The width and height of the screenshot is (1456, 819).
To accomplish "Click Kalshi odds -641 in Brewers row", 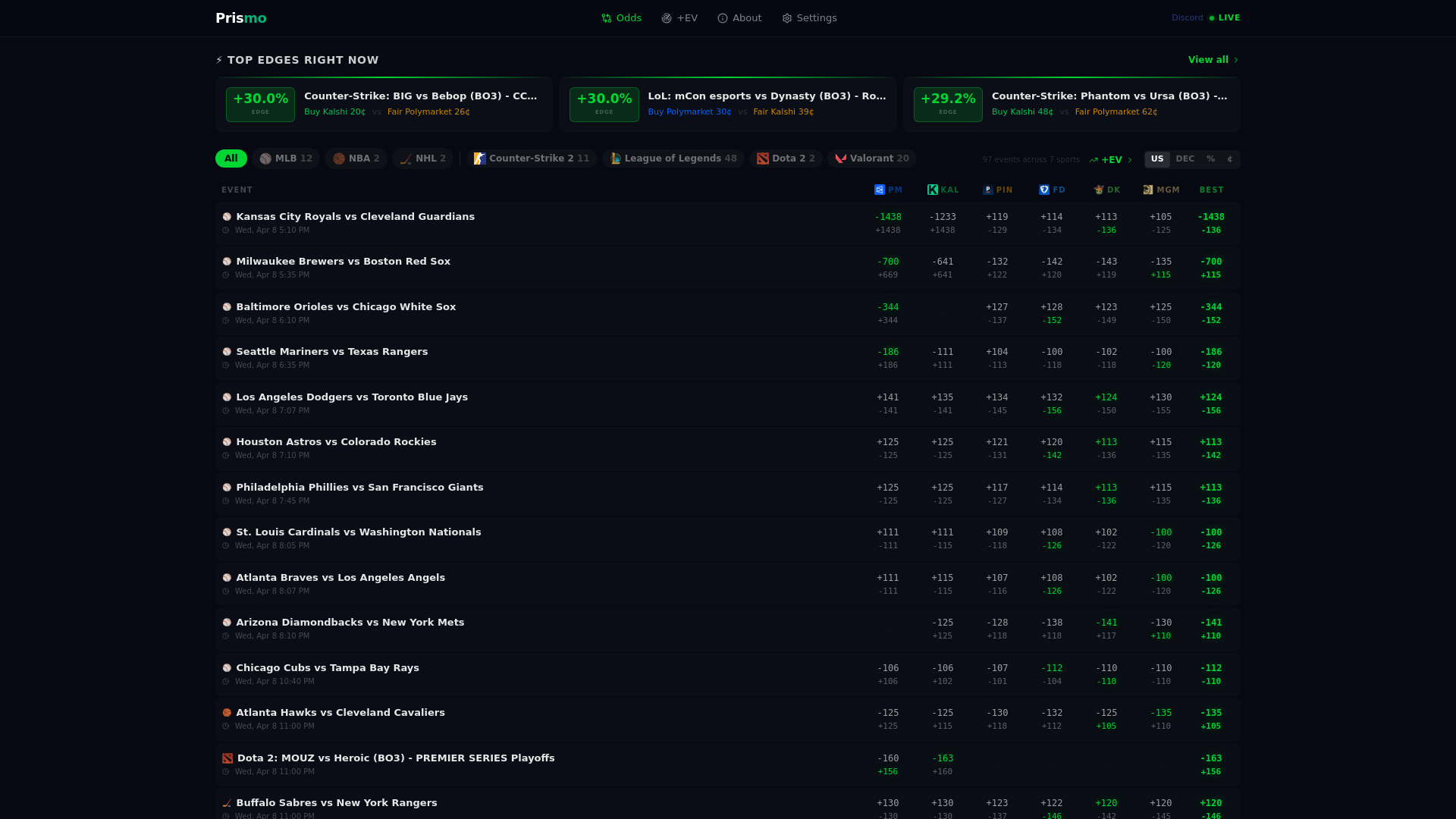I will point(943,262).
